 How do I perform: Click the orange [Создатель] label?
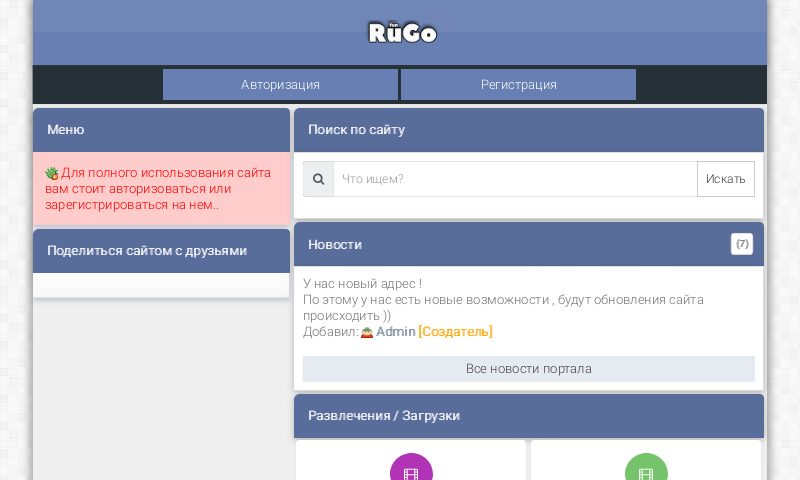[455, 332]
